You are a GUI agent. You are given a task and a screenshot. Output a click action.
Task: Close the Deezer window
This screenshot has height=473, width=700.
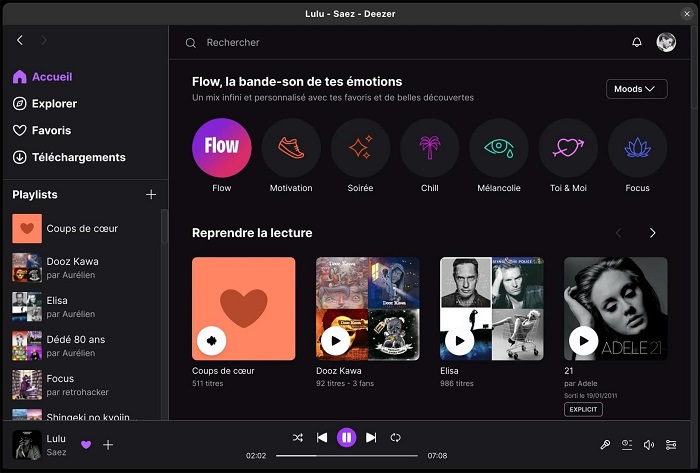pos(687,14)
